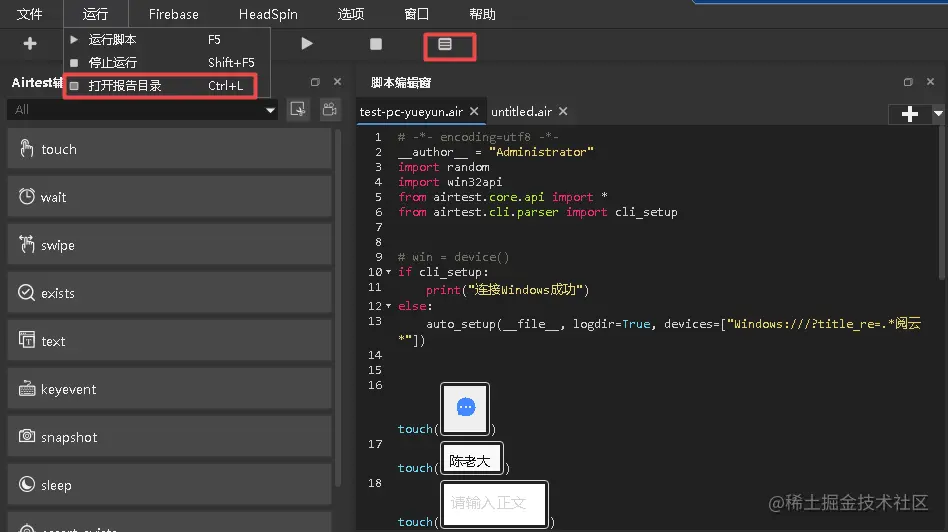Viewport: 948px width, 532px height.
Task: Click the sleep moon icon
Action: coord(27,484)
